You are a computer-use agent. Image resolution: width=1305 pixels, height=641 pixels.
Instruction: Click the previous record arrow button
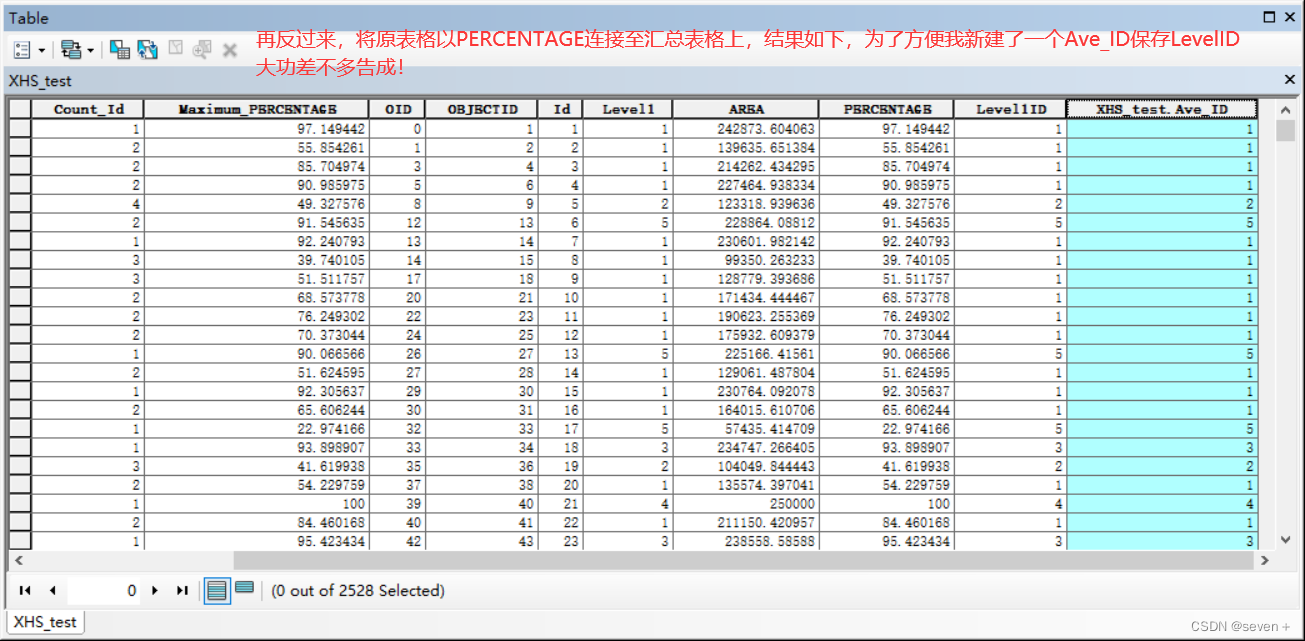[x=53, y=590]
